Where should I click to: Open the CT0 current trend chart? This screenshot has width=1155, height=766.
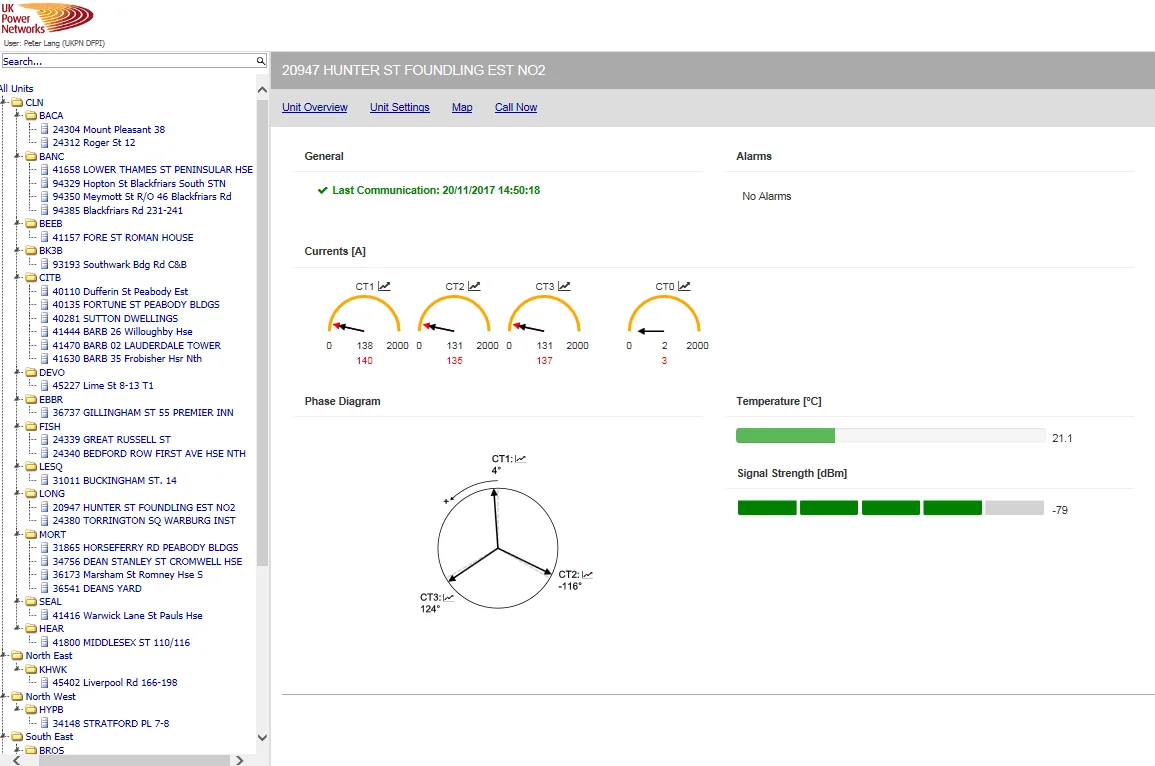pyautogui.click(x=685, y=285)
